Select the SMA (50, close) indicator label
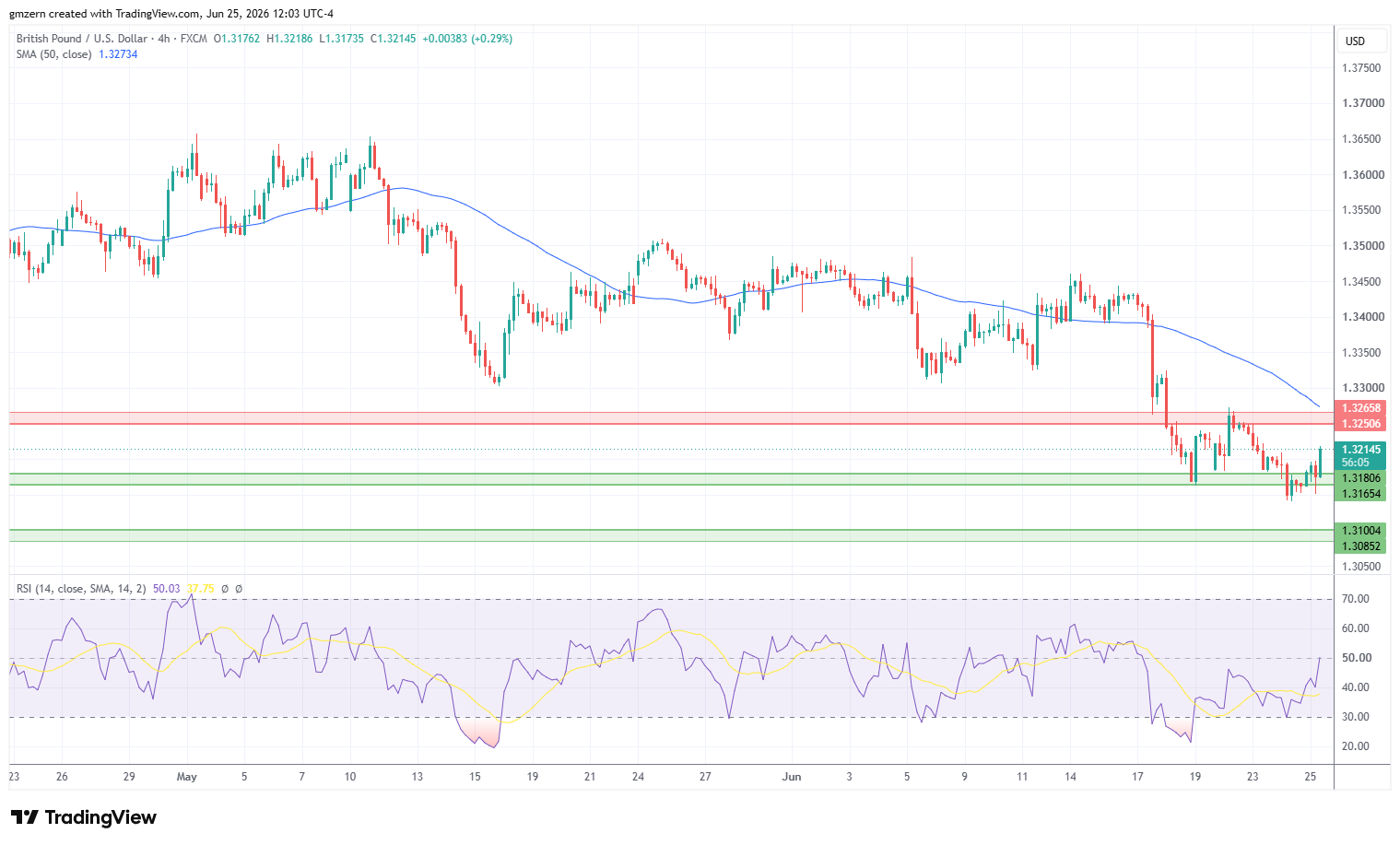 click(x=53, y=54)
